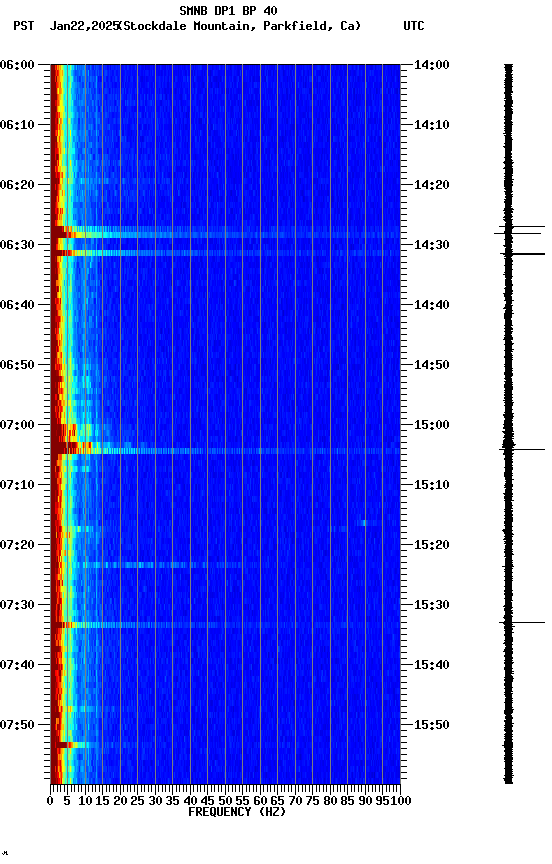Click the seismogram spike near 15:33 UTC
The width and height of the screenshot is (552, 864).
click(522, 623)
